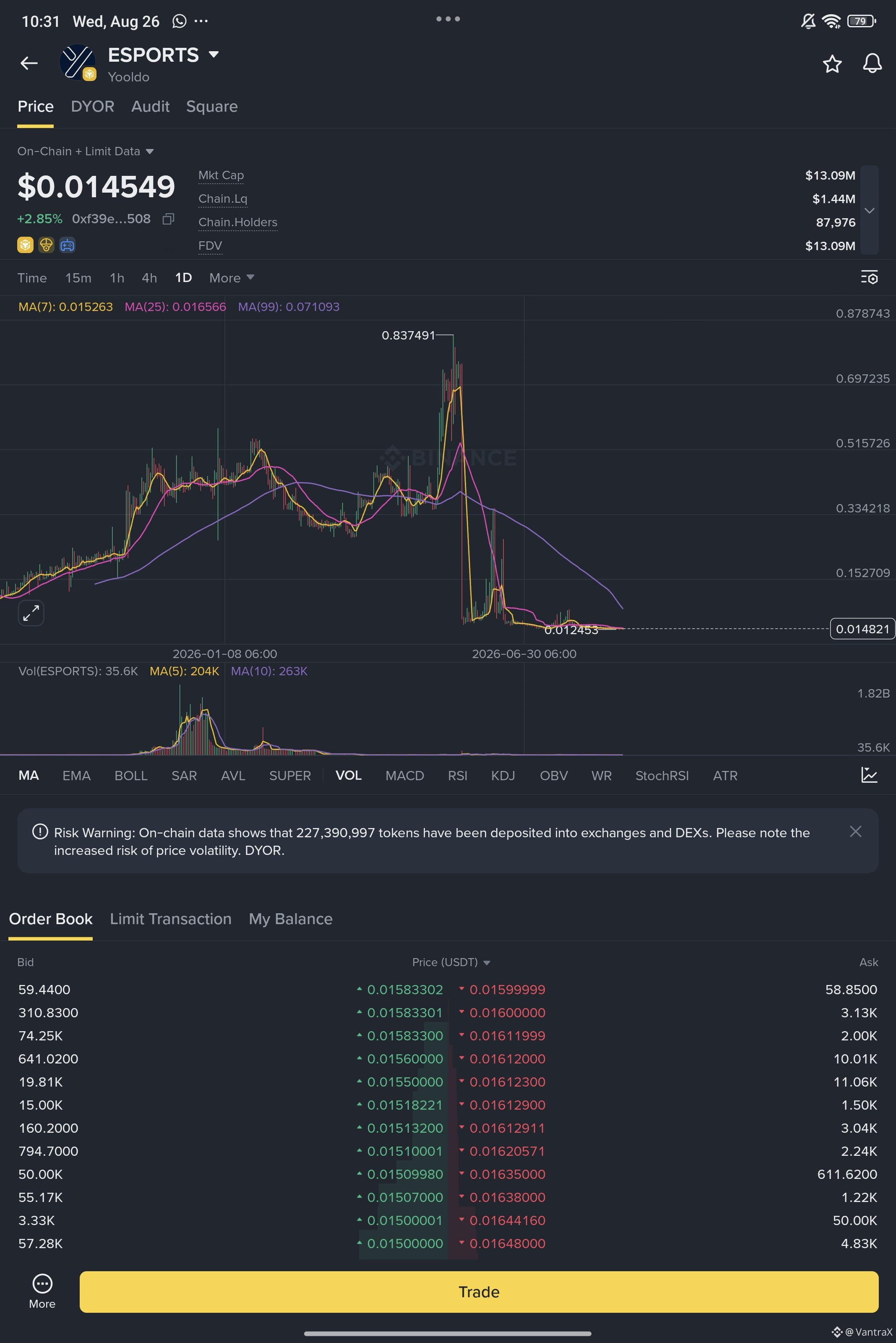Tap the WhatsApp notification icon

tap(180, 21)
